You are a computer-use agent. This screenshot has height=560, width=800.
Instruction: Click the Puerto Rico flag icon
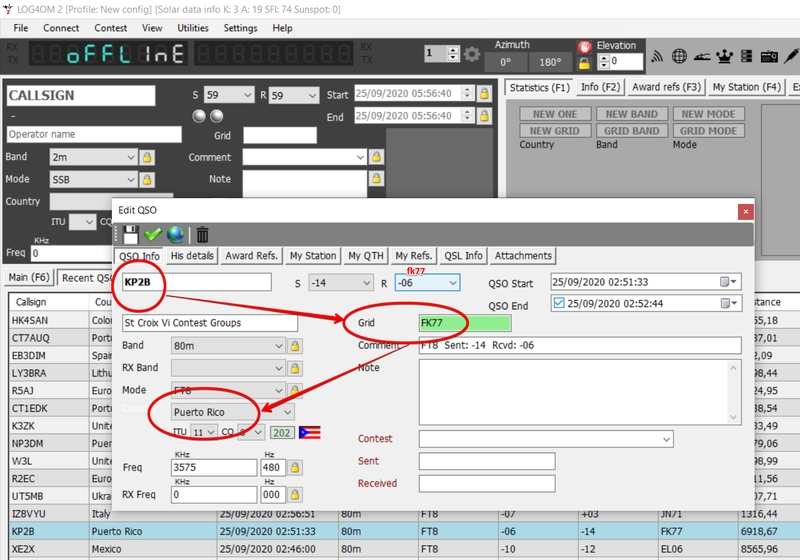[310, 432]
